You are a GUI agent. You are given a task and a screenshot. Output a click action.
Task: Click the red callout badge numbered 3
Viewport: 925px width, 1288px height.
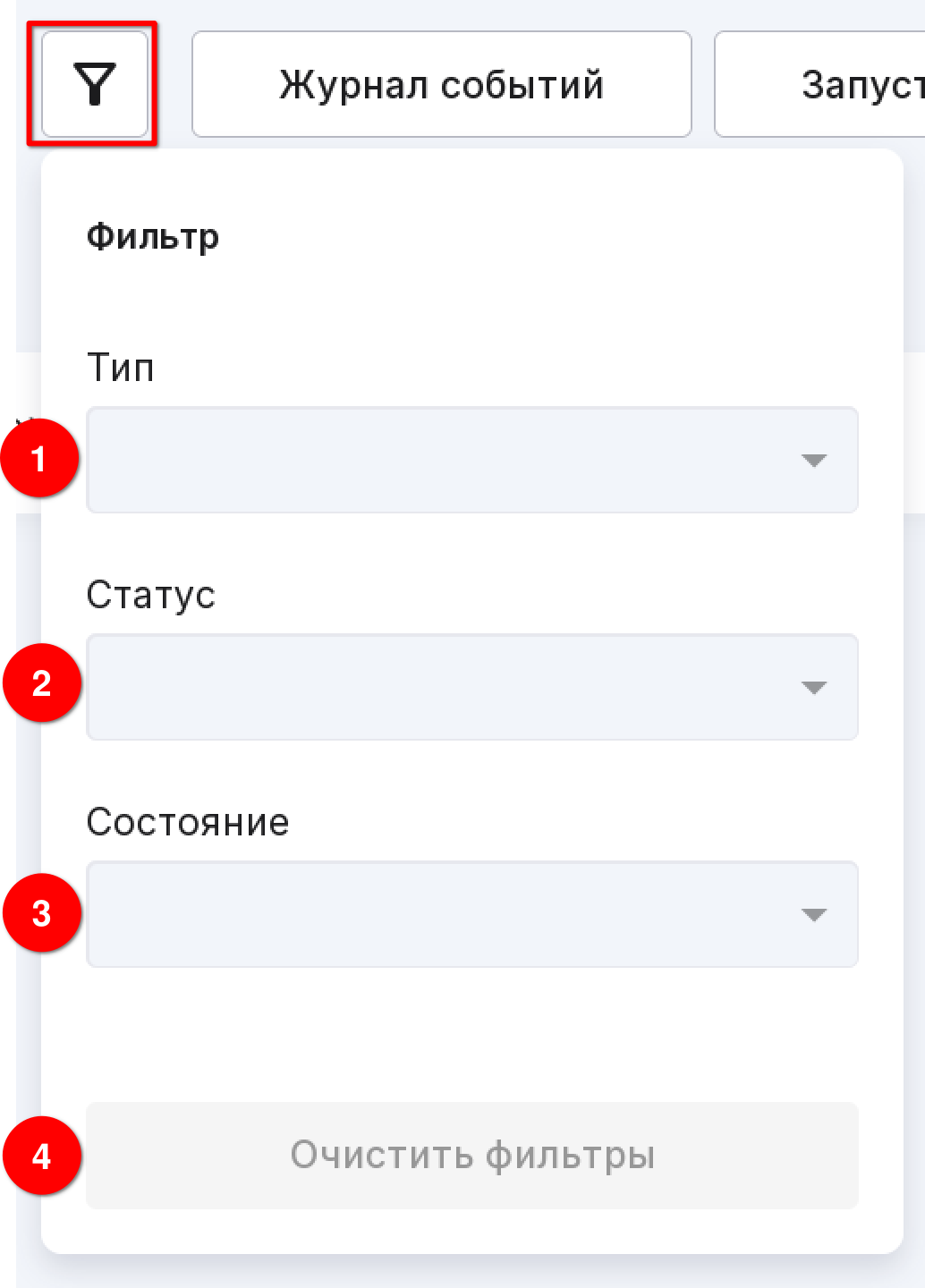point(42,913)
